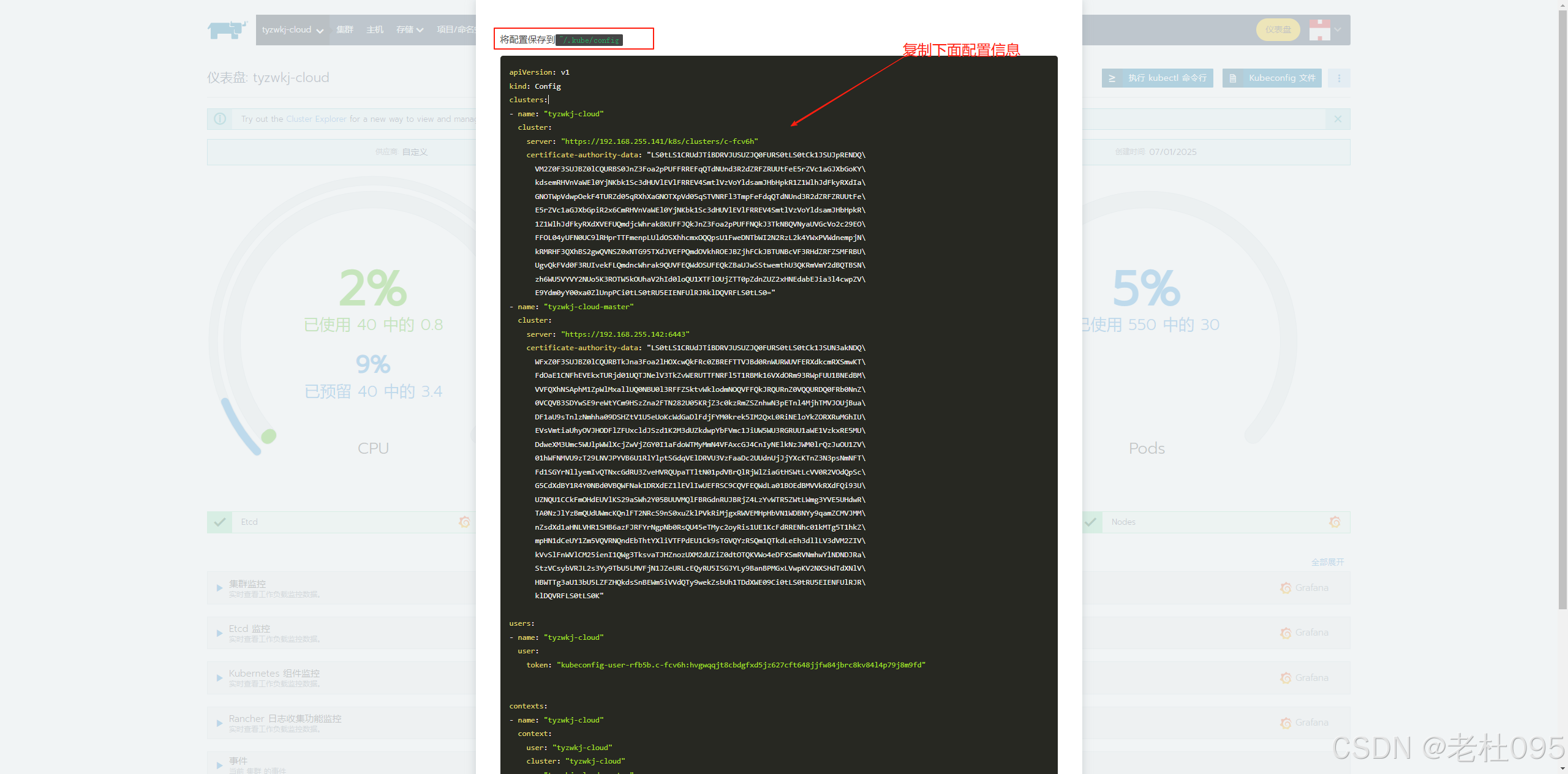Screen dimensions: 1568x774
Task: Click the apiVersion: v1 line
Action: [x=539, y=72]
